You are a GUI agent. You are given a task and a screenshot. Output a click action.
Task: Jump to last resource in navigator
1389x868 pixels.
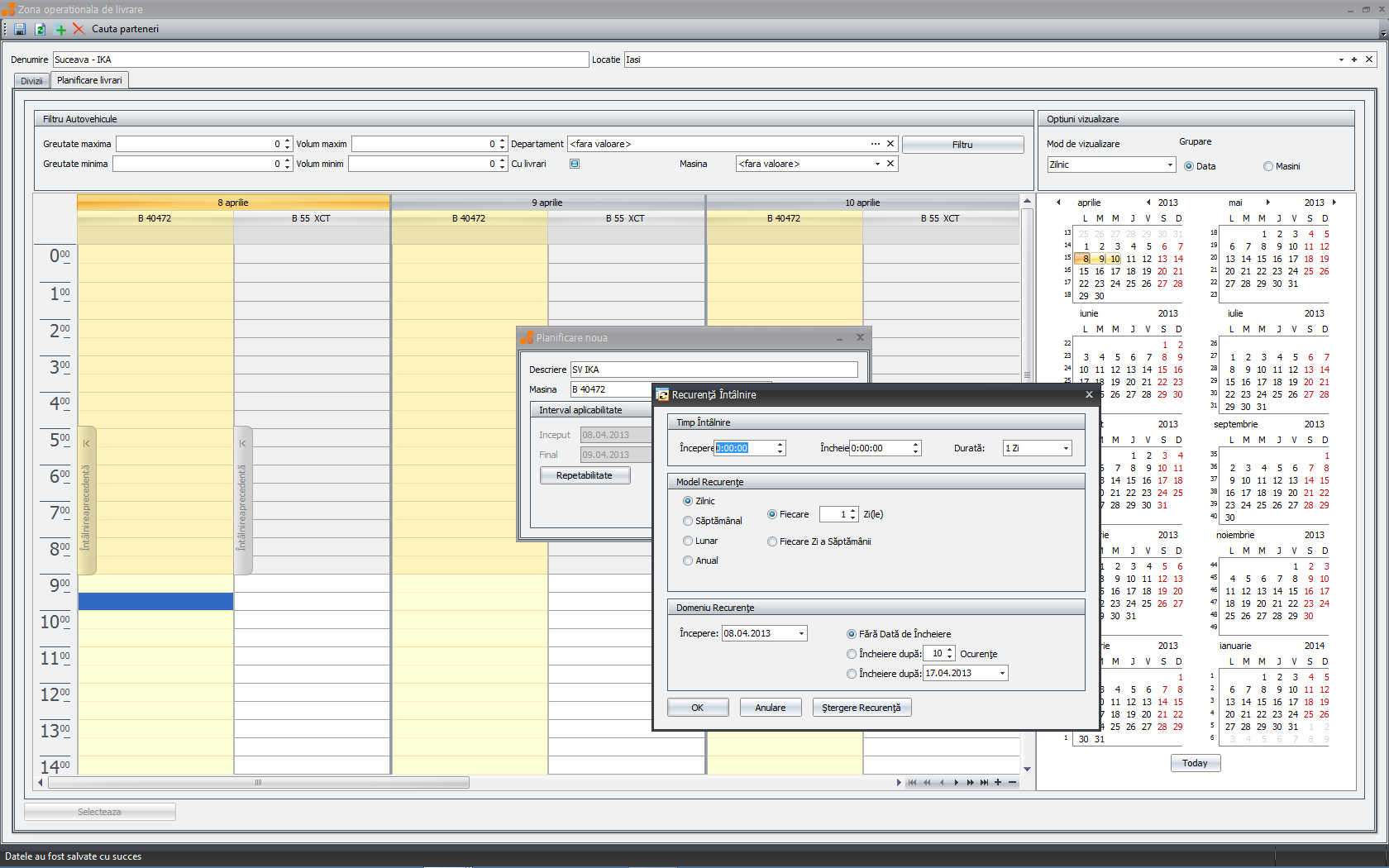pos(984,782)
